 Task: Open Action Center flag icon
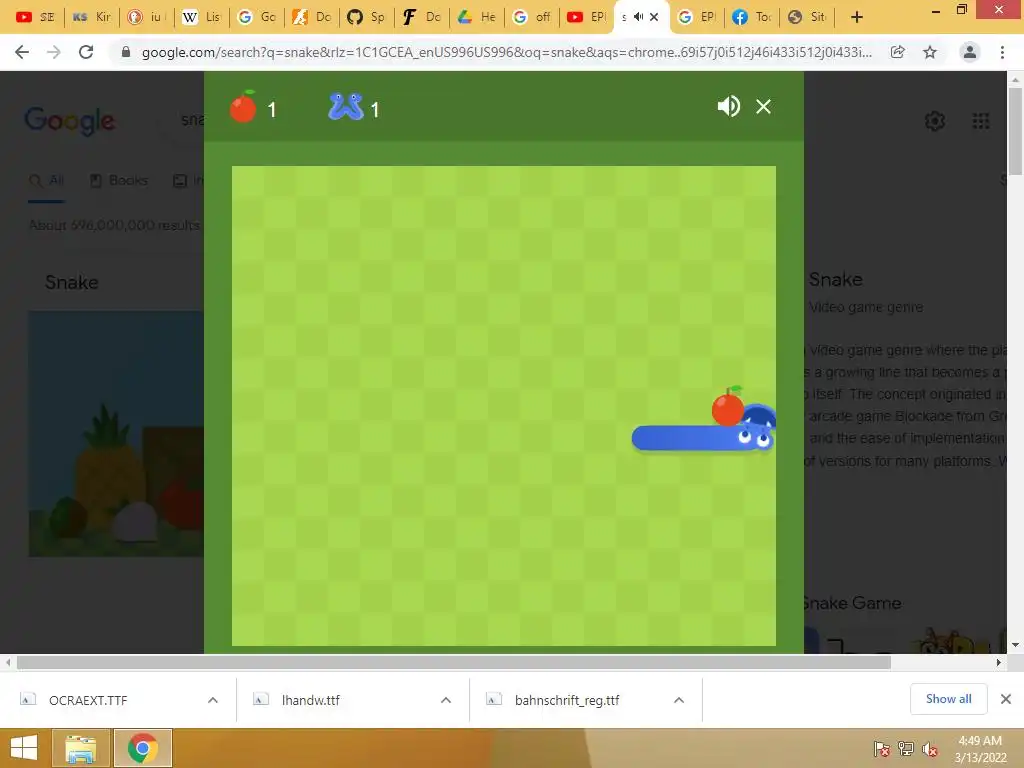(x=882, y=749)
